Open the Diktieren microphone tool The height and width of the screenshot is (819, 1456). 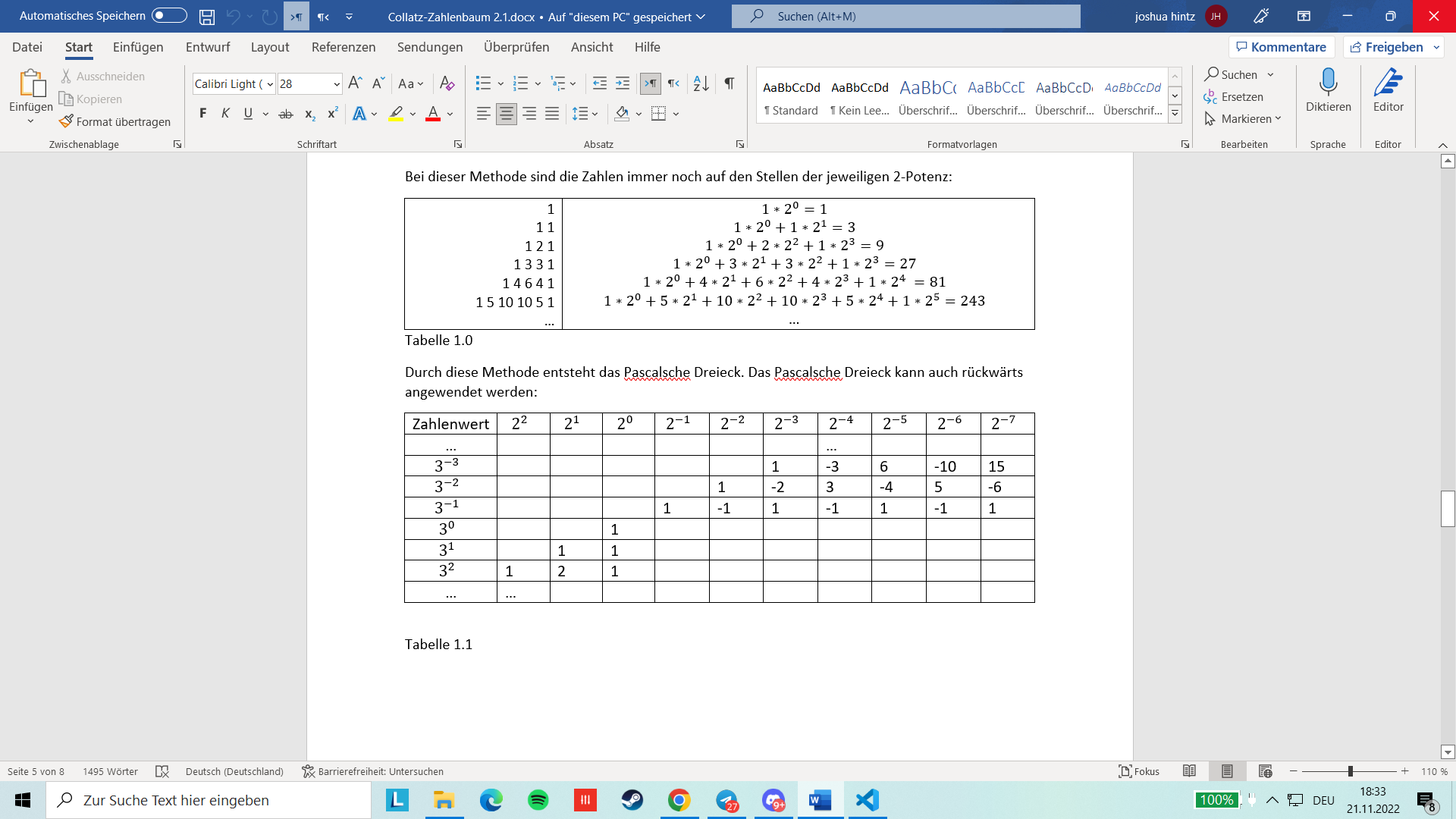tap(1328, 91)
